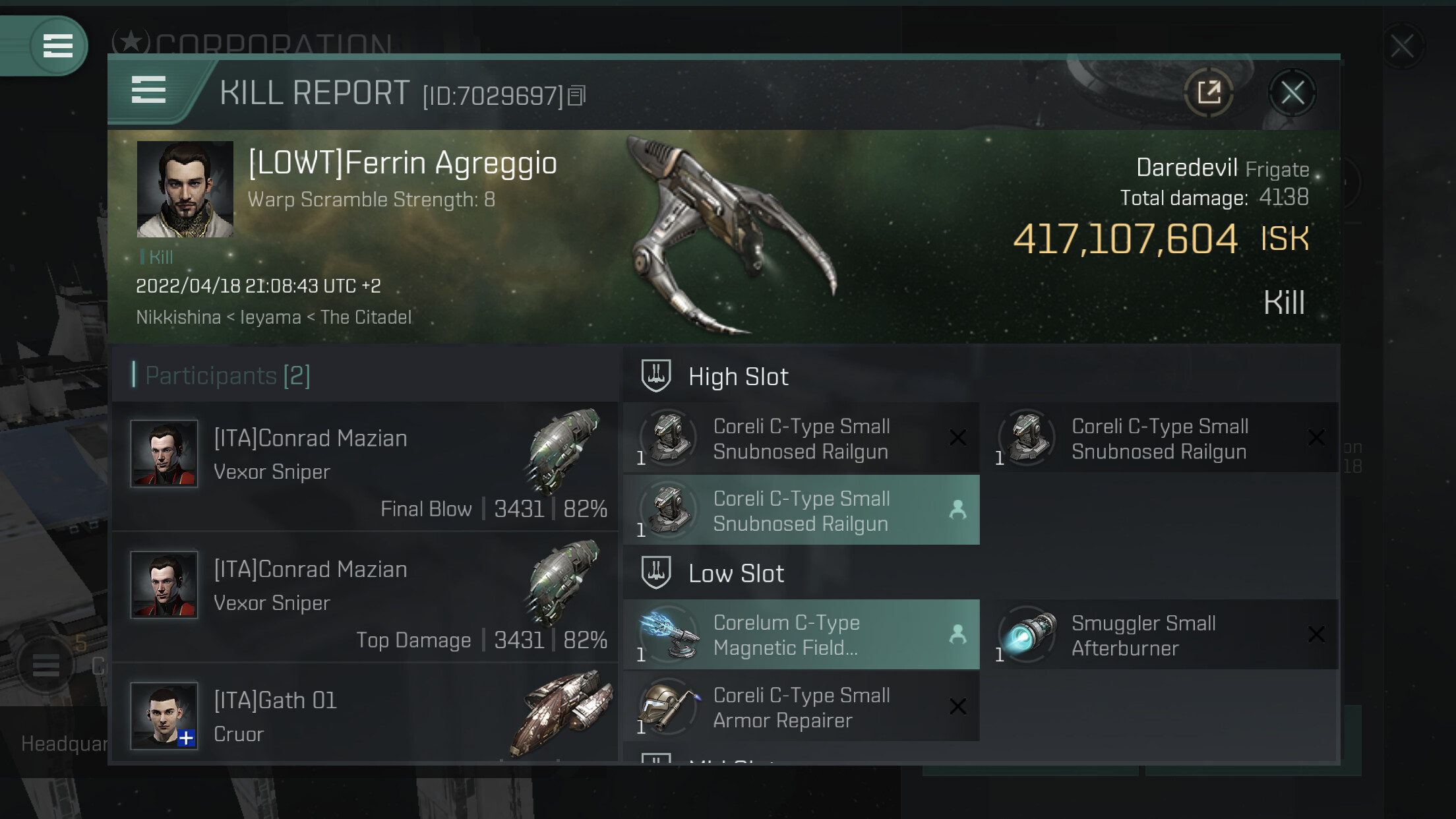The width and height of the screenshot is (1456, 819).
Task: Select the Gath 01 Cruor participant
Action: tap(365, 713)
